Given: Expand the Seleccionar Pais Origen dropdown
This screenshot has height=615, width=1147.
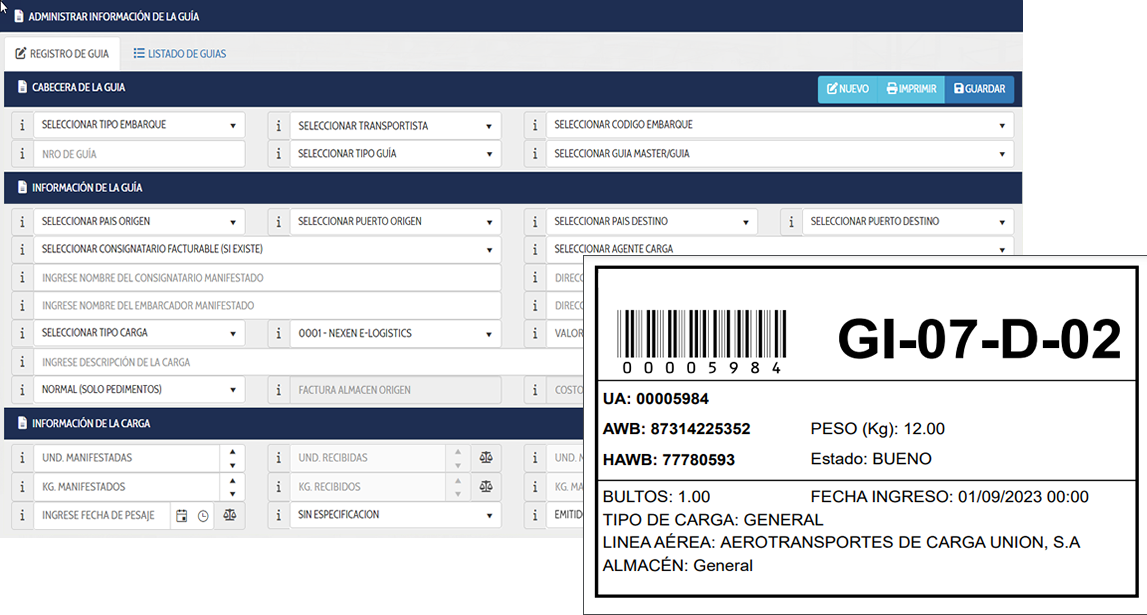Looking at the screenshot, I should coord(138,222).
